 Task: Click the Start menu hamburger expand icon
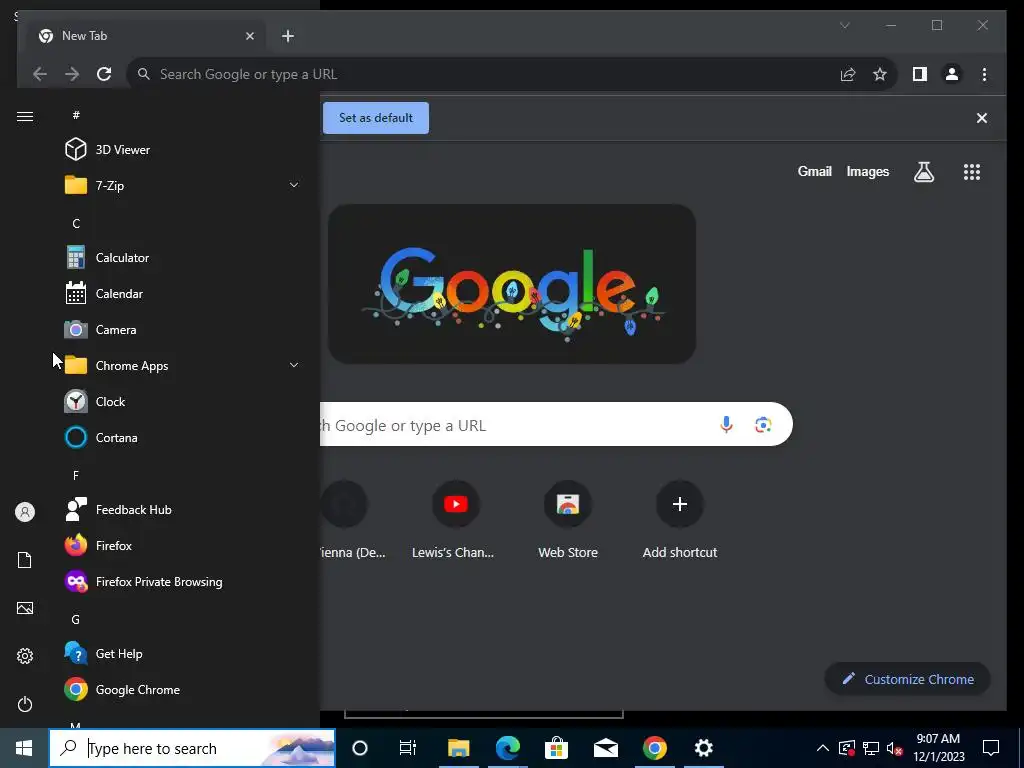point(25,116)
